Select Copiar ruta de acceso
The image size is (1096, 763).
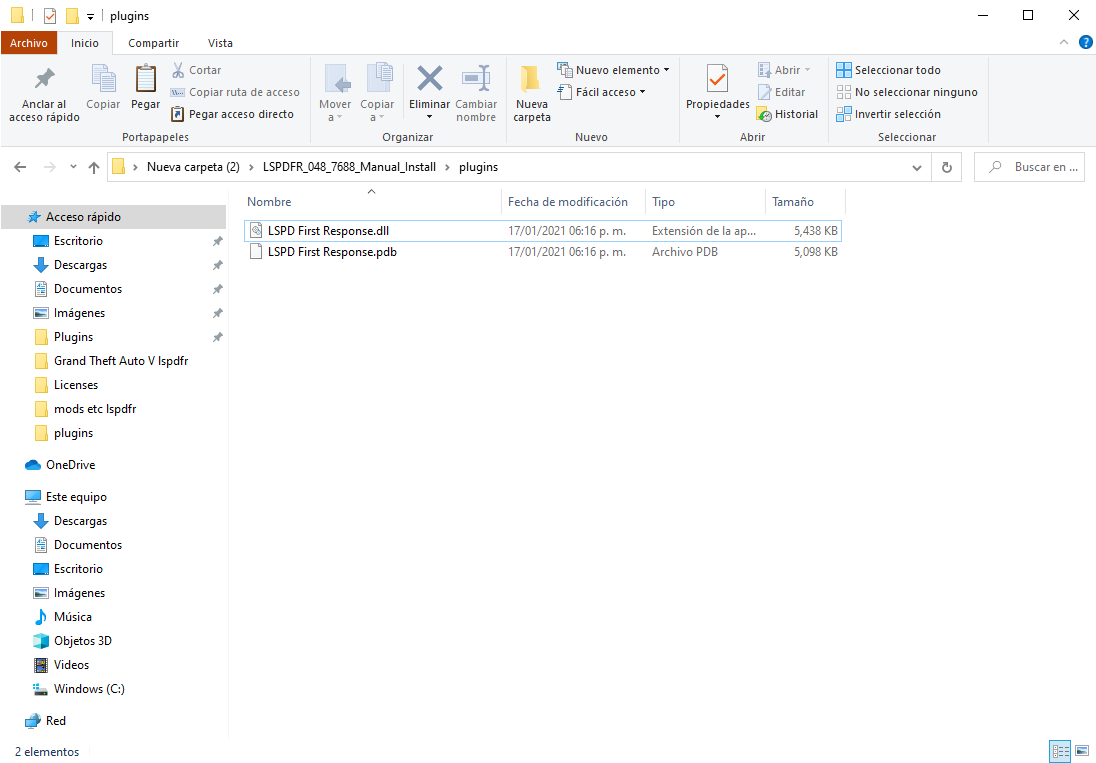236,92
